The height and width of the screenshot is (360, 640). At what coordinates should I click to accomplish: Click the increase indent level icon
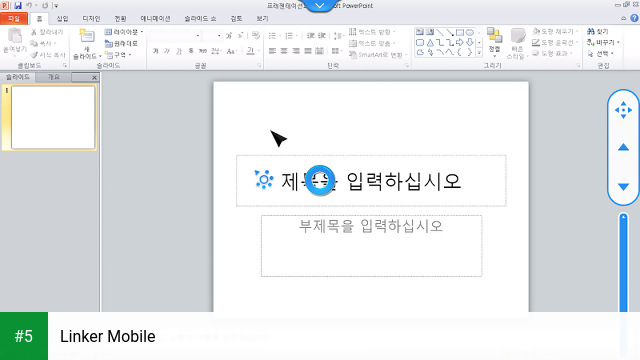322,36
